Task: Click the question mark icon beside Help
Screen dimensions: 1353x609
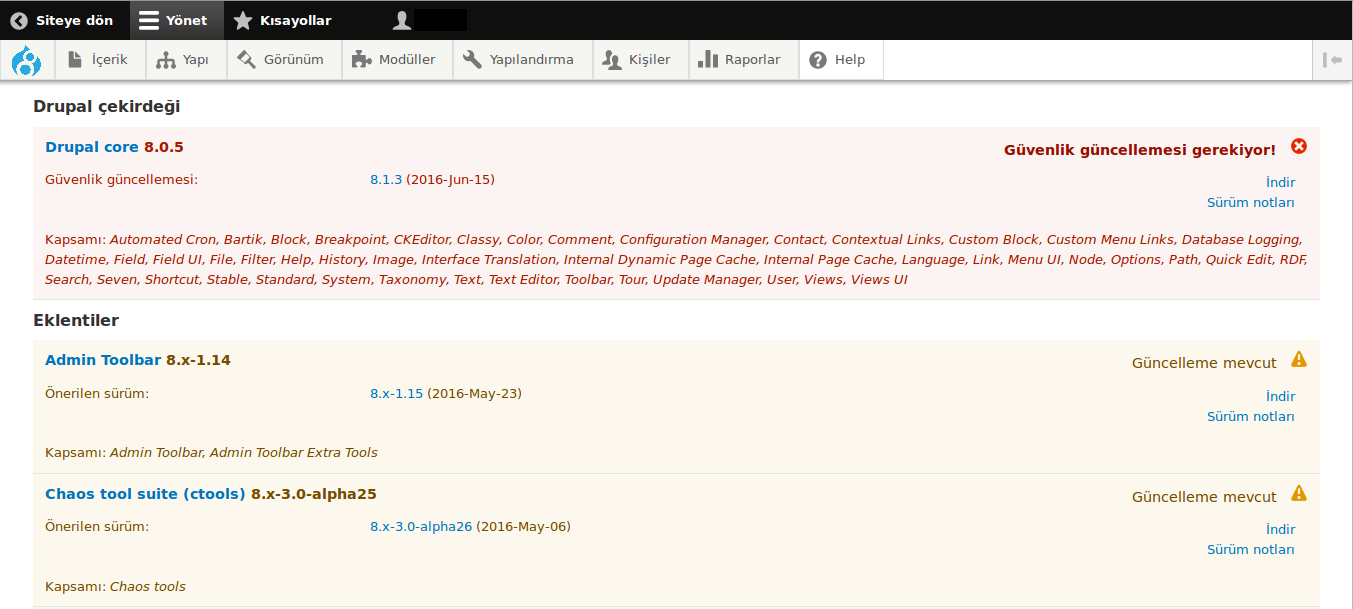Action: [x=818, y=60]
